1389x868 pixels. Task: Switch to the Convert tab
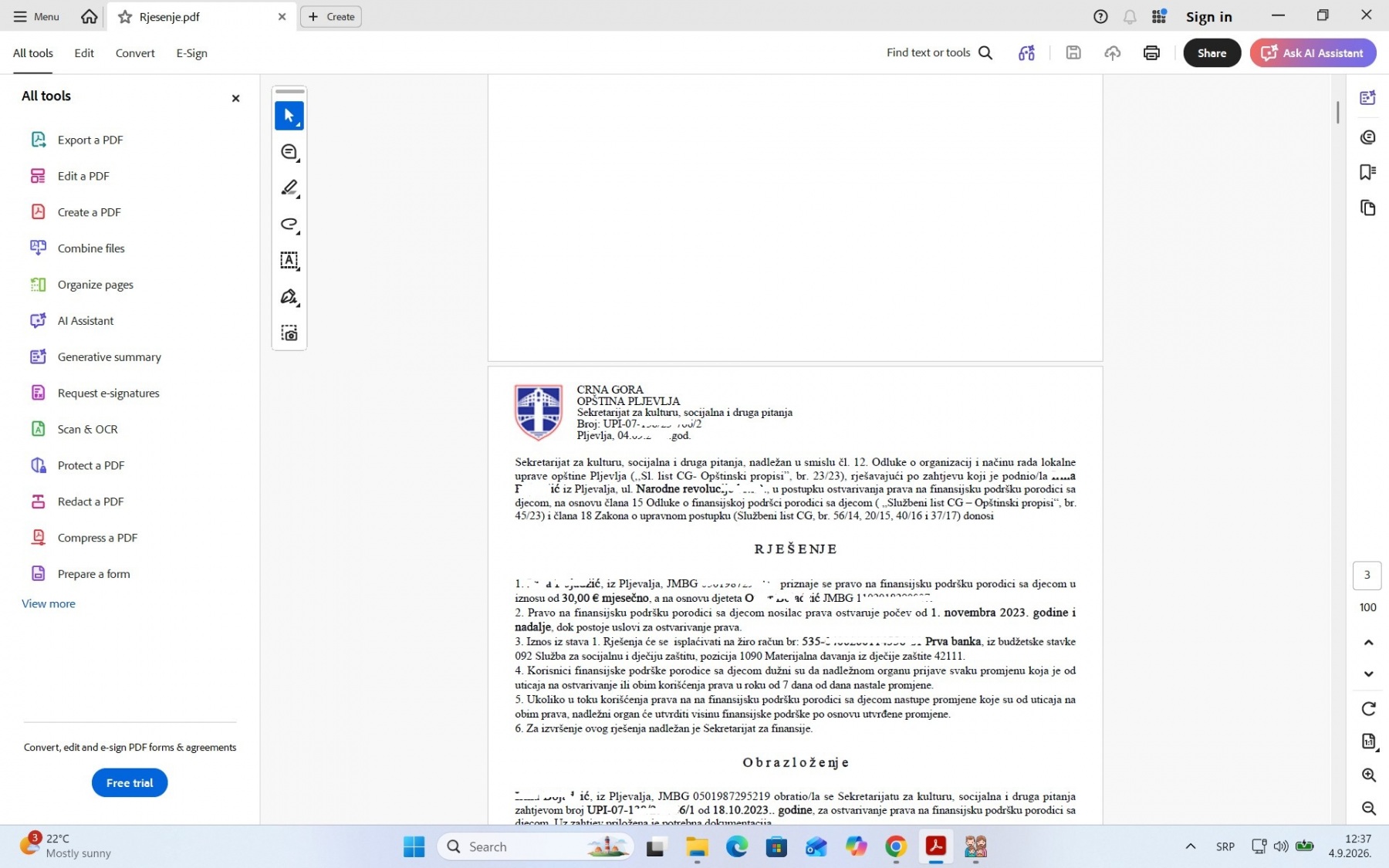[x=135, y=53]
